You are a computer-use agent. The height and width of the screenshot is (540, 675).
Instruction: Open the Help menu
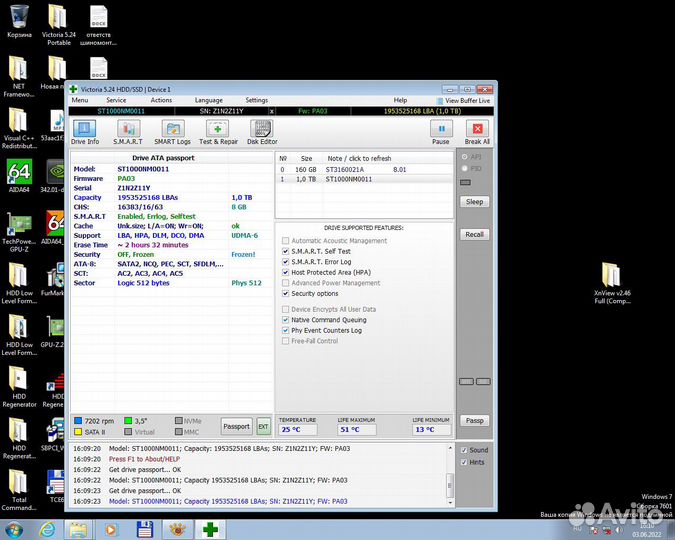(400, 100)
